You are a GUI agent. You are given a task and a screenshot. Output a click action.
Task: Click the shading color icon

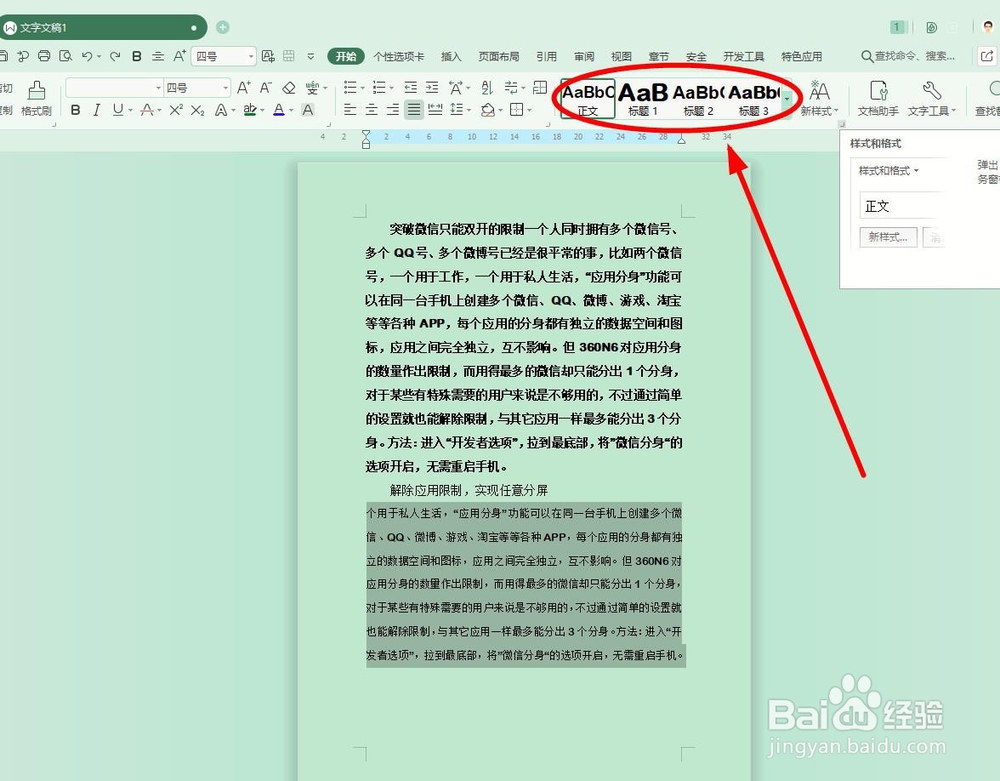486,109
